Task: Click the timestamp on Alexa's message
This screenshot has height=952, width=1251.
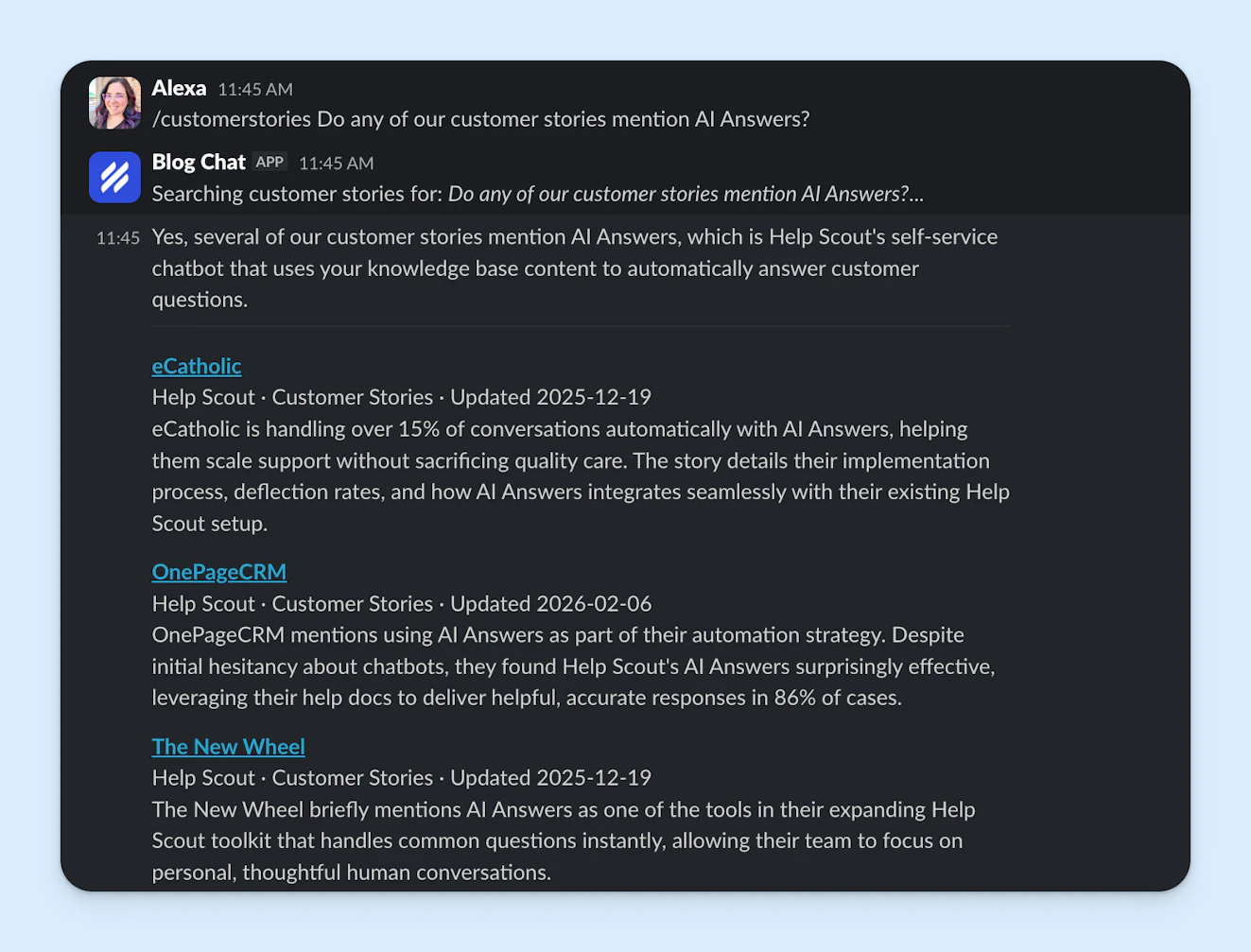Action: pos(255,89)
